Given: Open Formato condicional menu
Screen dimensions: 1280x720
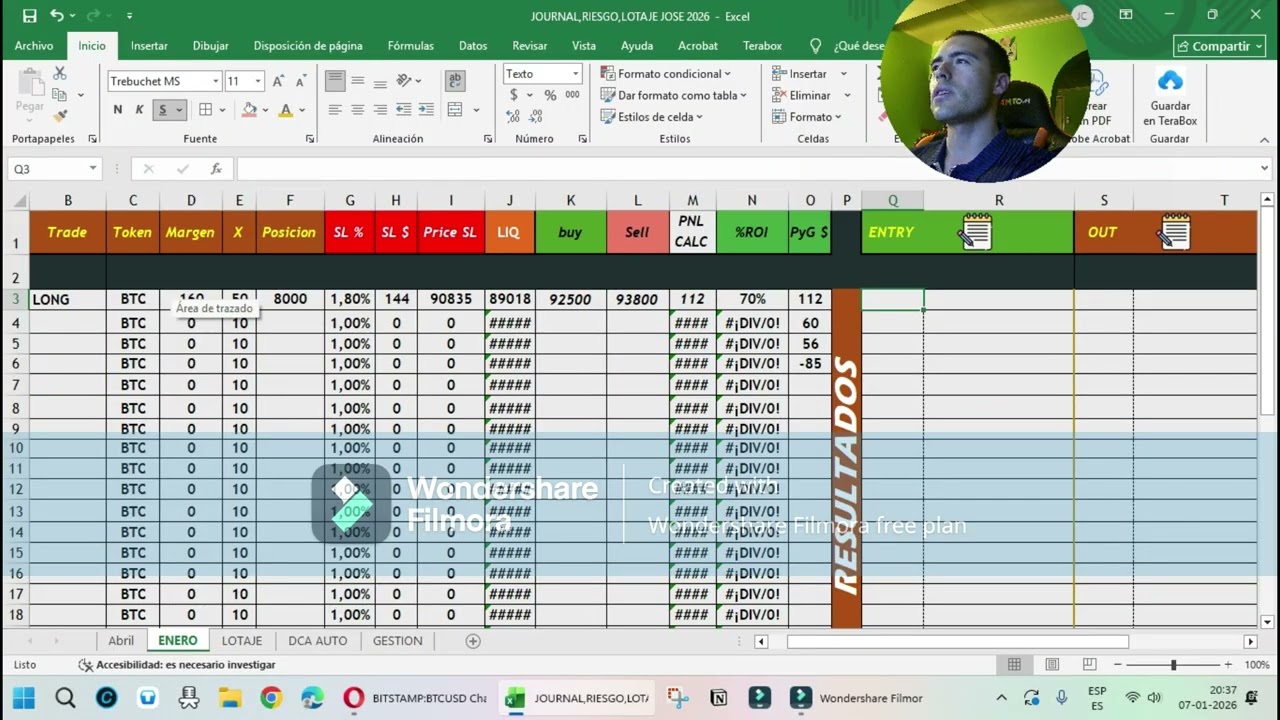Looking at the screenshot, I should pos(666,74).
